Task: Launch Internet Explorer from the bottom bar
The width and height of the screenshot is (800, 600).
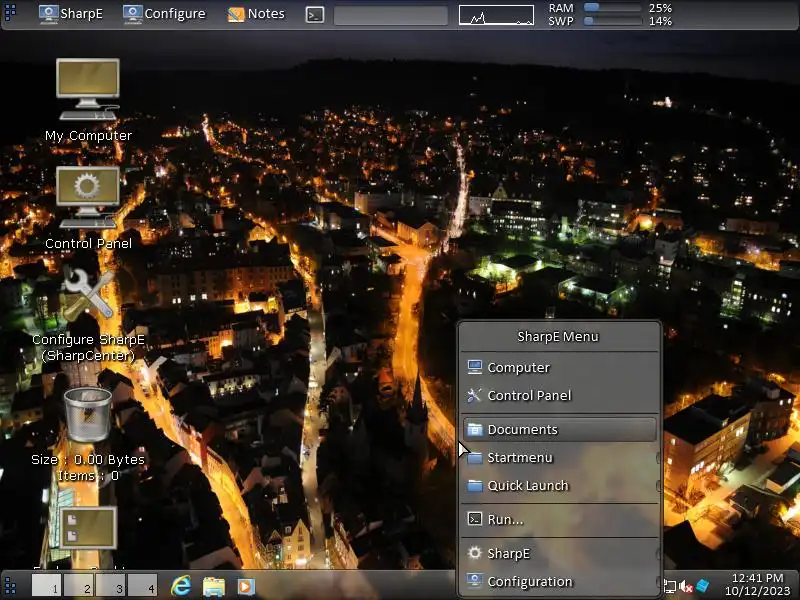Action: [x=181, y=586]
